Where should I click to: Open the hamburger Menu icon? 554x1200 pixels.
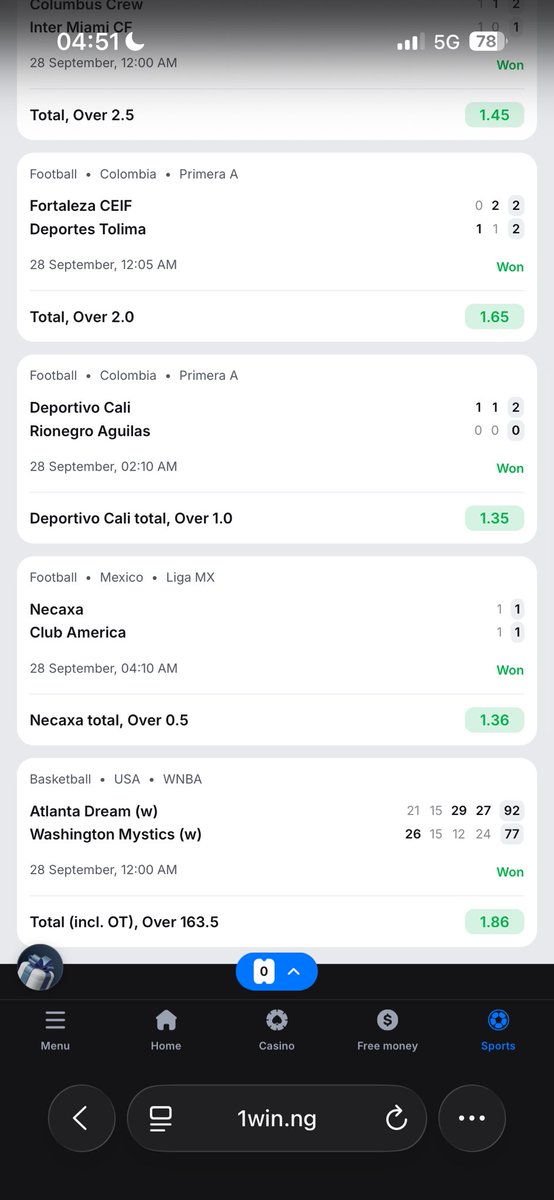tap(55, 1020)
